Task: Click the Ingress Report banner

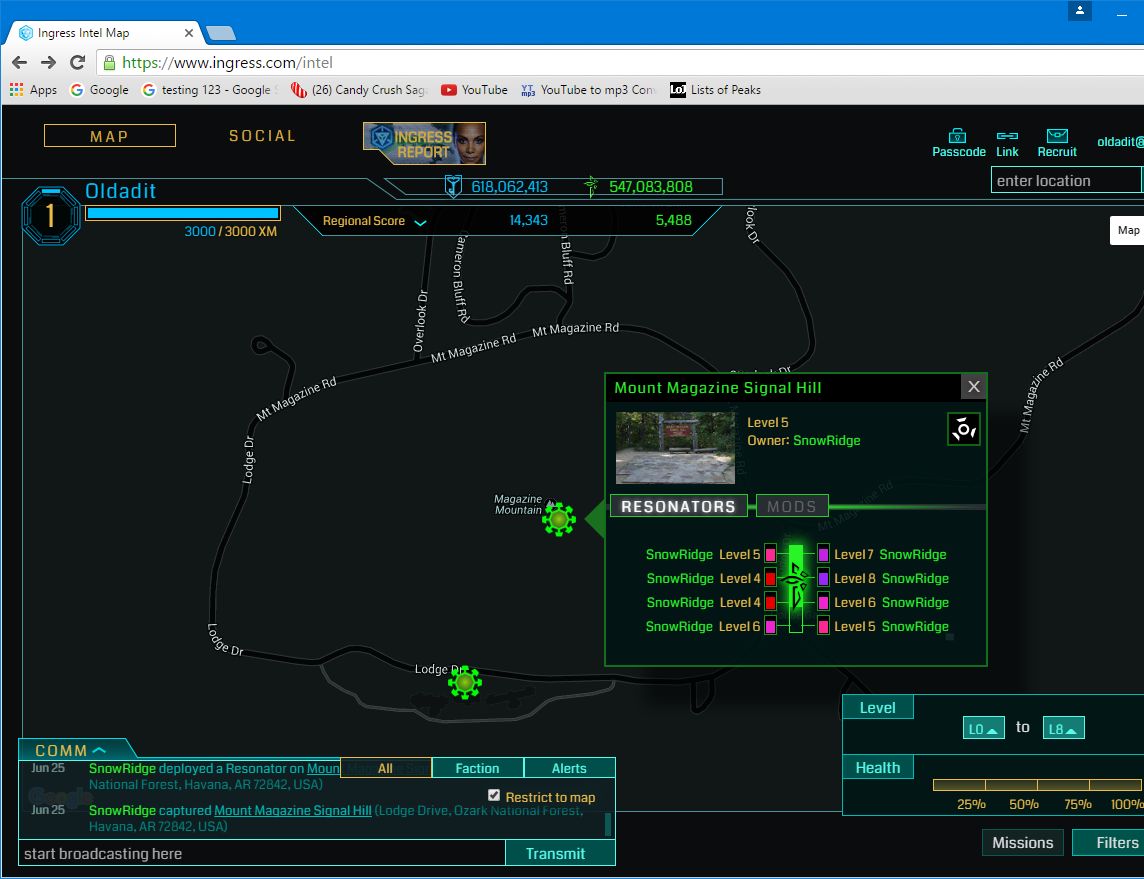Action: pos(424,143)
